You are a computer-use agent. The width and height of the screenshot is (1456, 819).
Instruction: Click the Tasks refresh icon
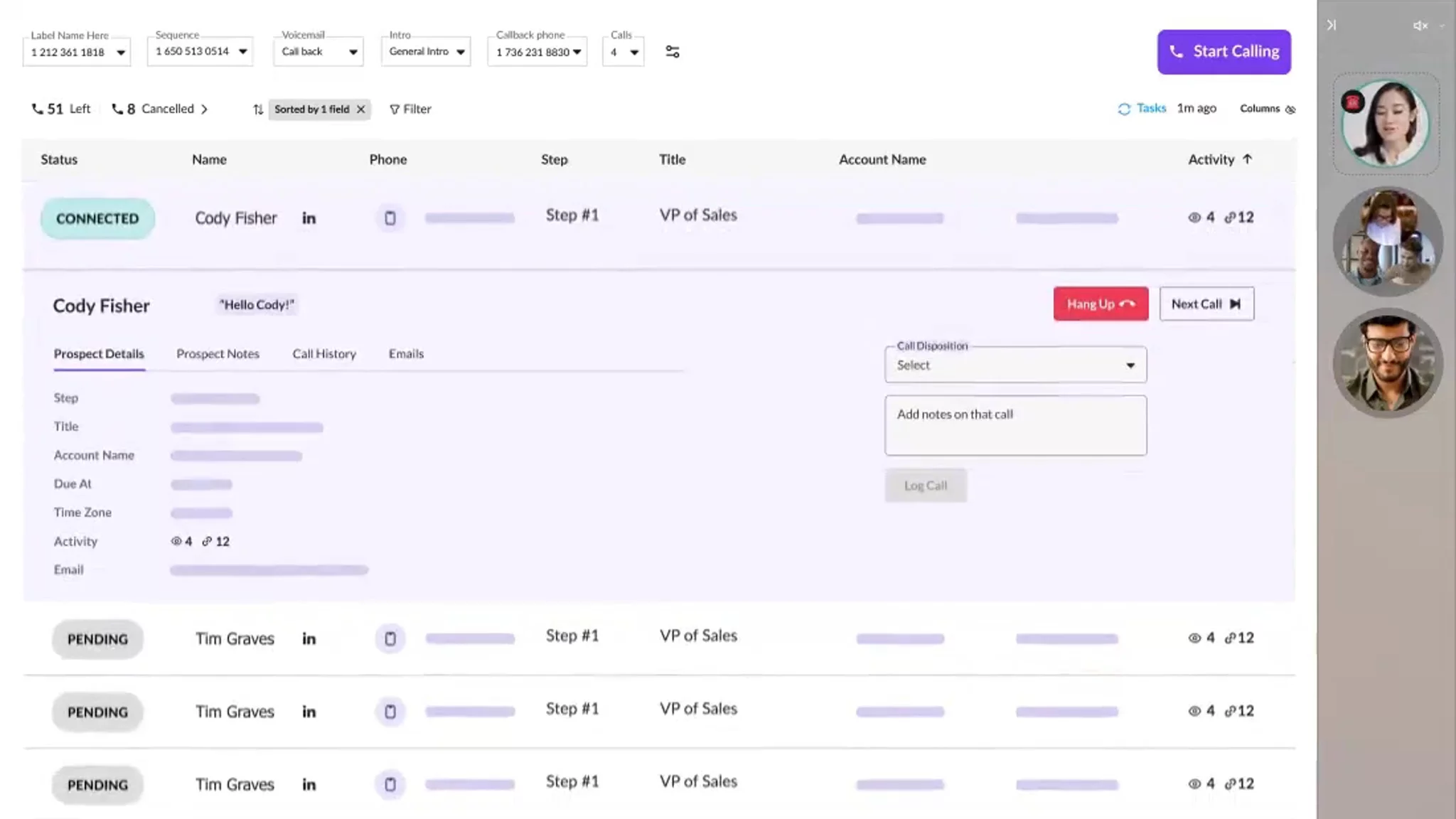pyautogui.click(x=1123, y=109)
